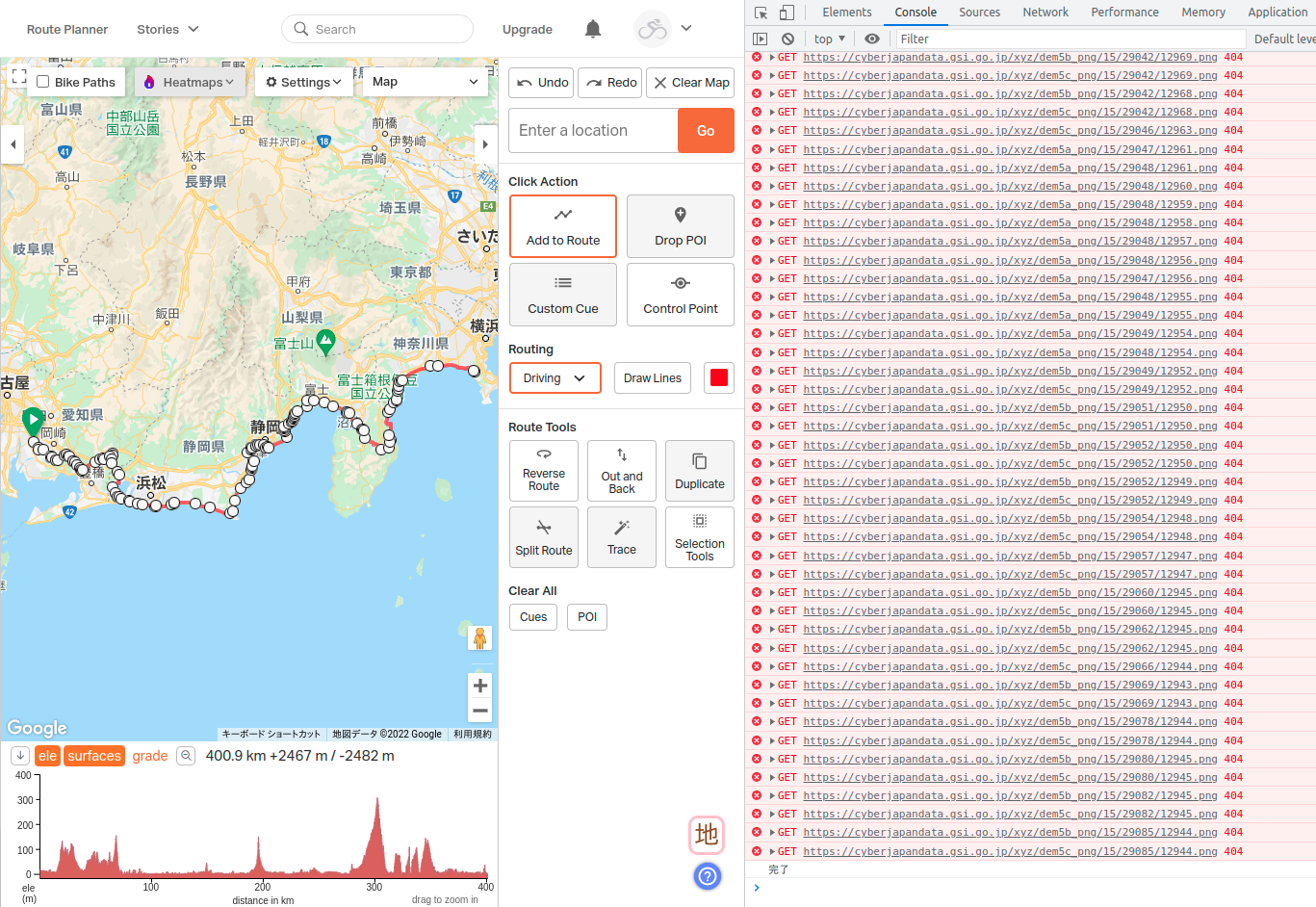This screenshot has height=907, width=1316.
Task: Click the 地 map overlay button
Action: coord(707,834)
